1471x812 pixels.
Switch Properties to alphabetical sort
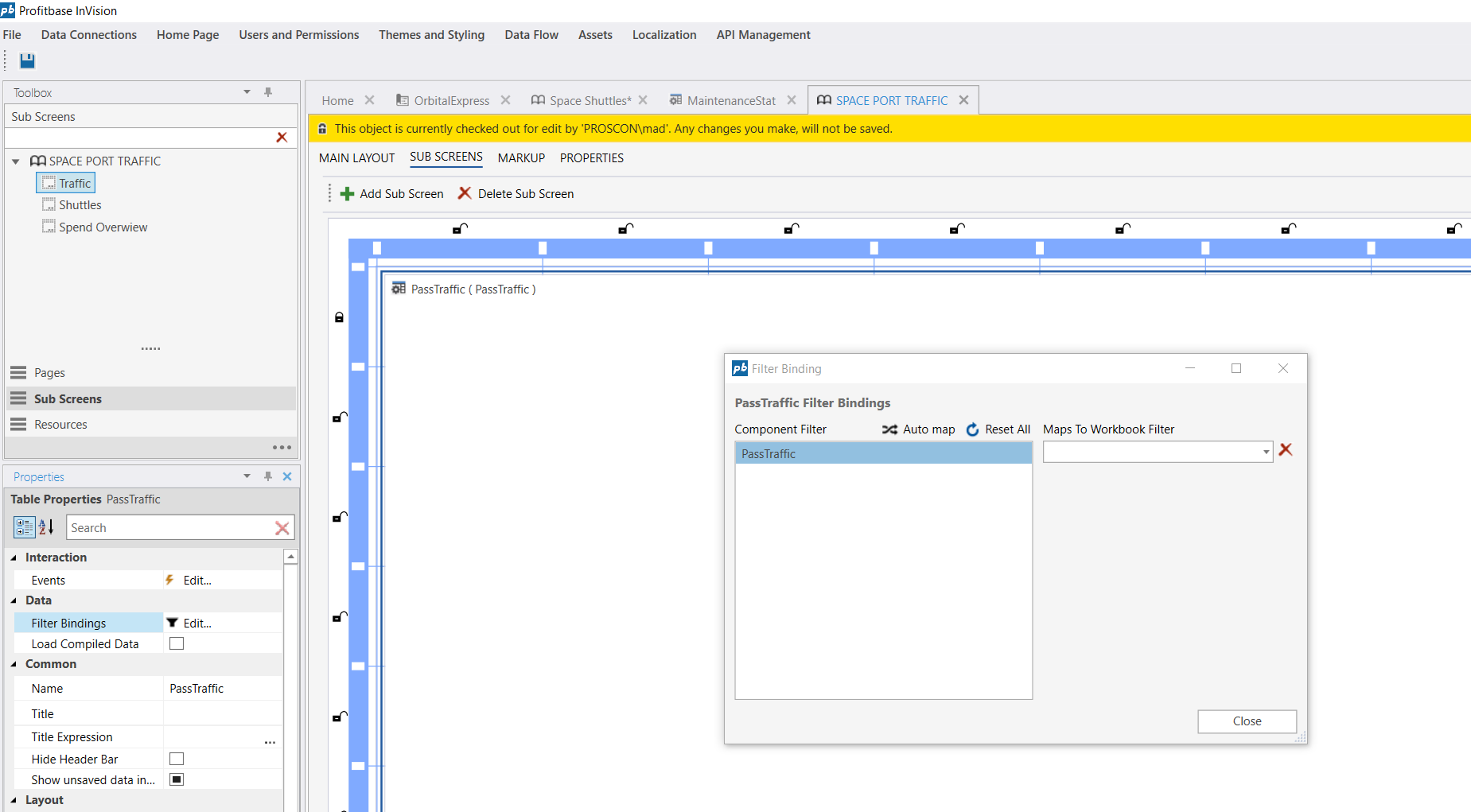point(46,527)
